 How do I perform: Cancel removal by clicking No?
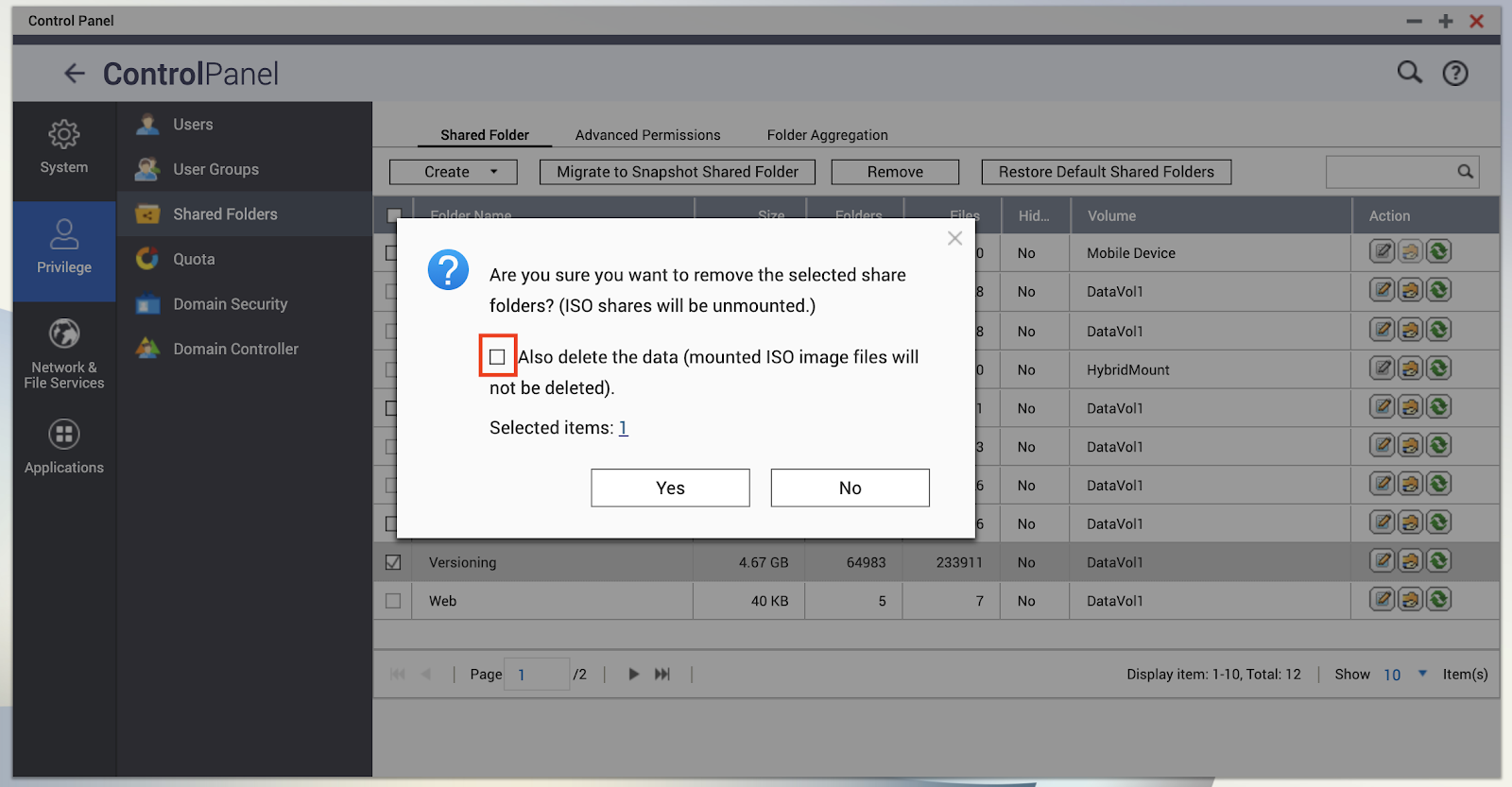[x=850, y=488]
